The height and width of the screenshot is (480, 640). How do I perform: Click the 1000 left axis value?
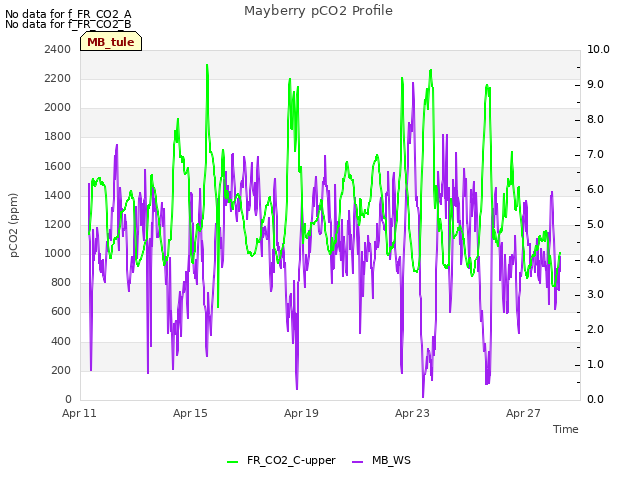coord(58,253)
